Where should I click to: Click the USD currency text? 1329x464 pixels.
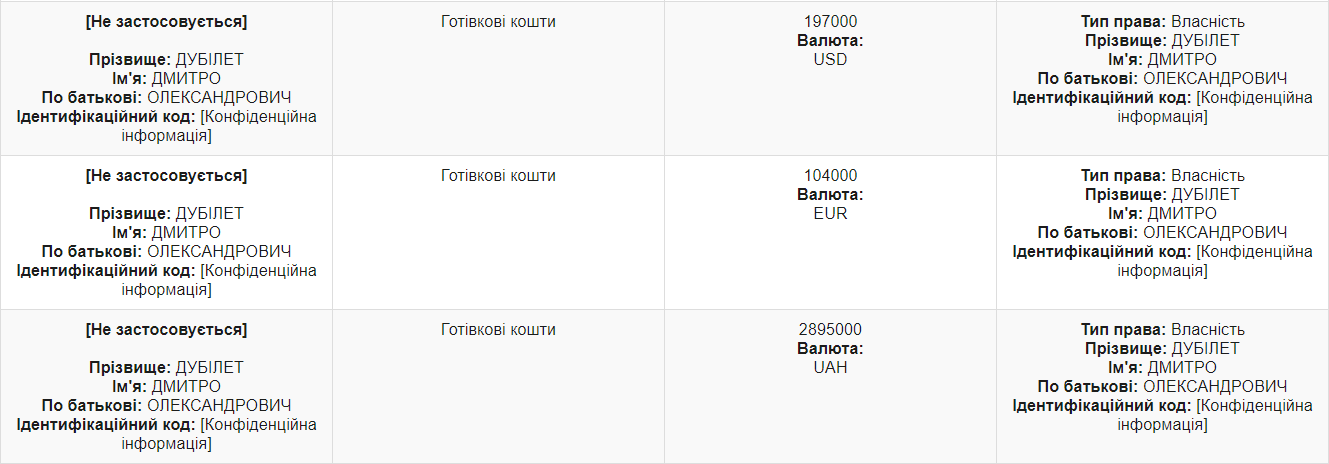(830, 60)
